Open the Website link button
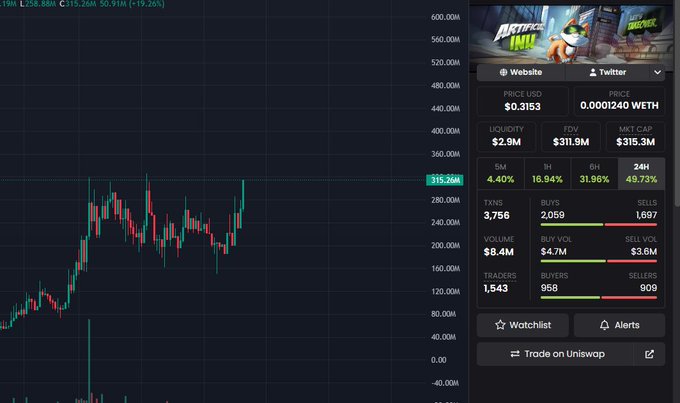This screenshot has width=680, height=403. click(x=521, y=72)
